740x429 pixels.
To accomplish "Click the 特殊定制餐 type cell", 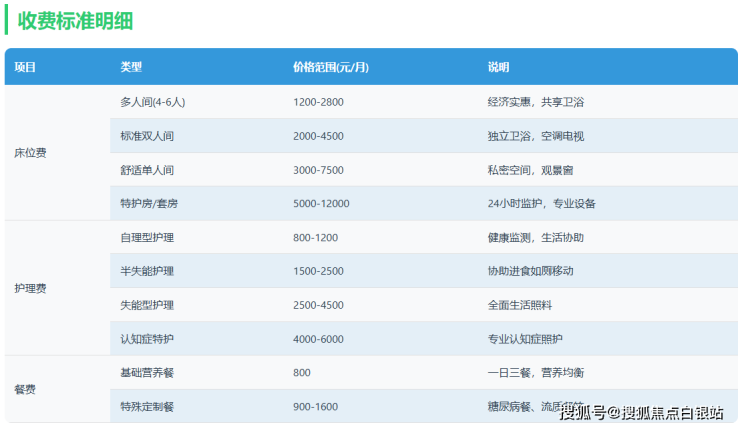I will 147,406.
